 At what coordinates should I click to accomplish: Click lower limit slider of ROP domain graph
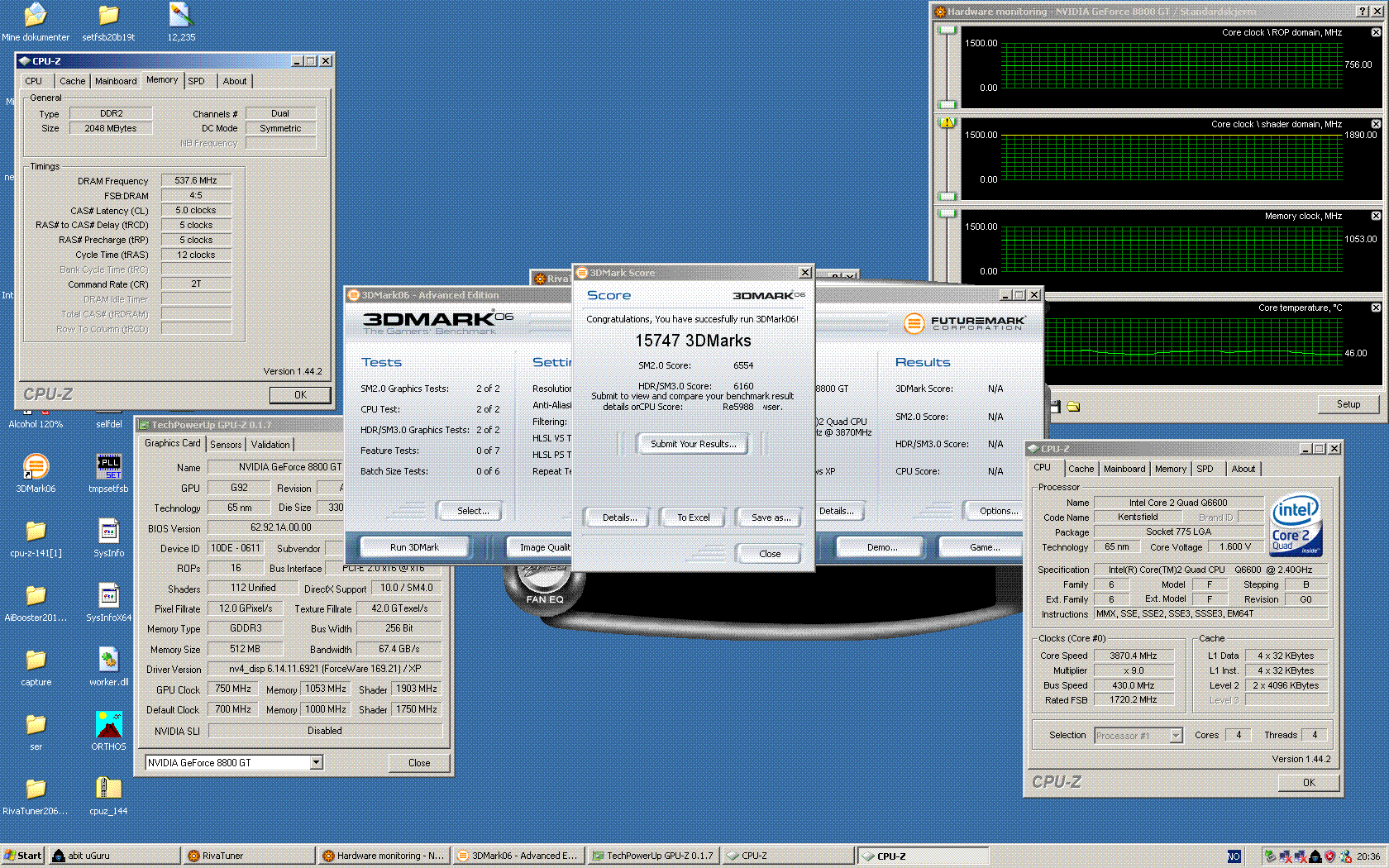(947, 105)
